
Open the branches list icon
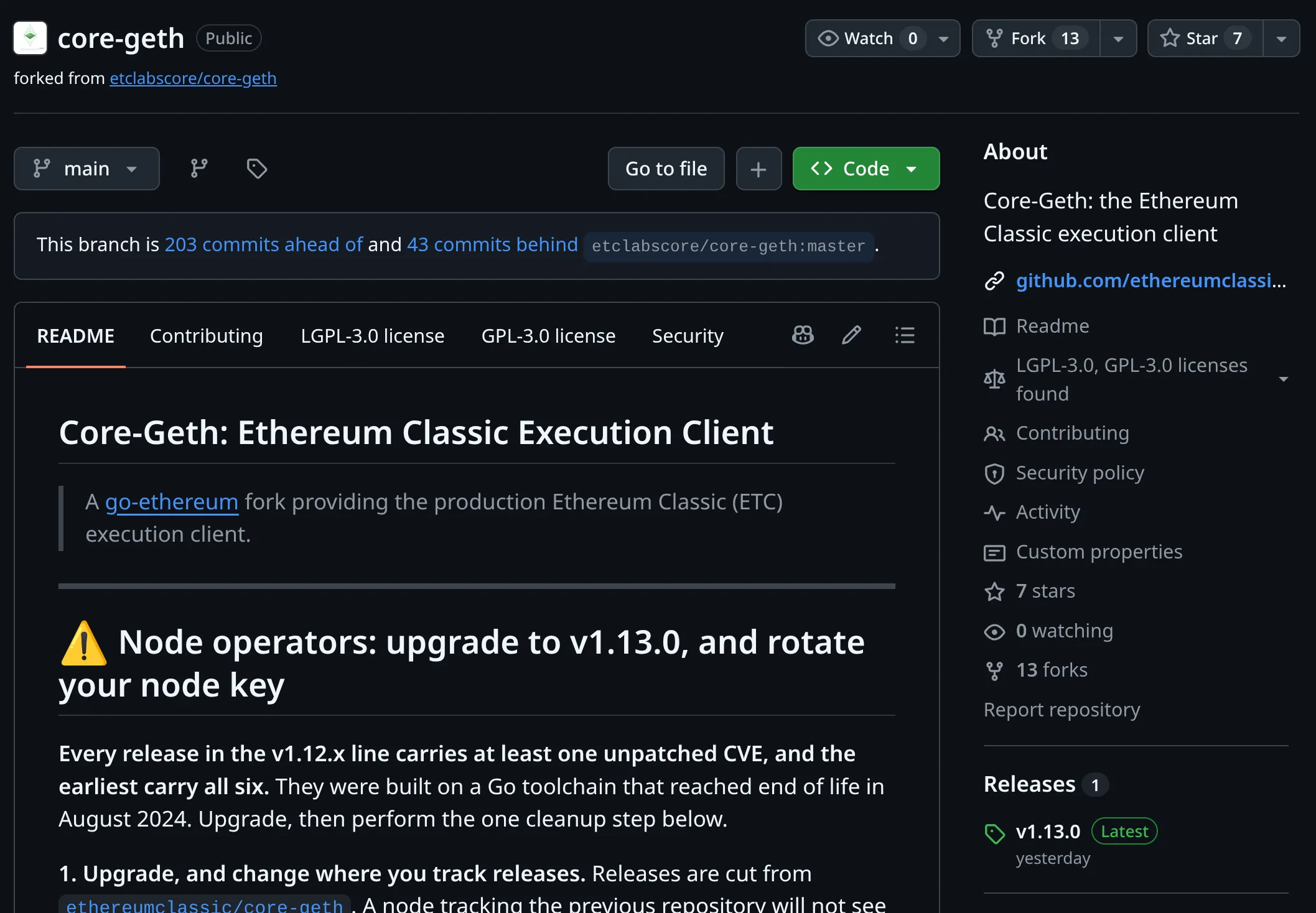pyautogui.click(x=199, y=169)
